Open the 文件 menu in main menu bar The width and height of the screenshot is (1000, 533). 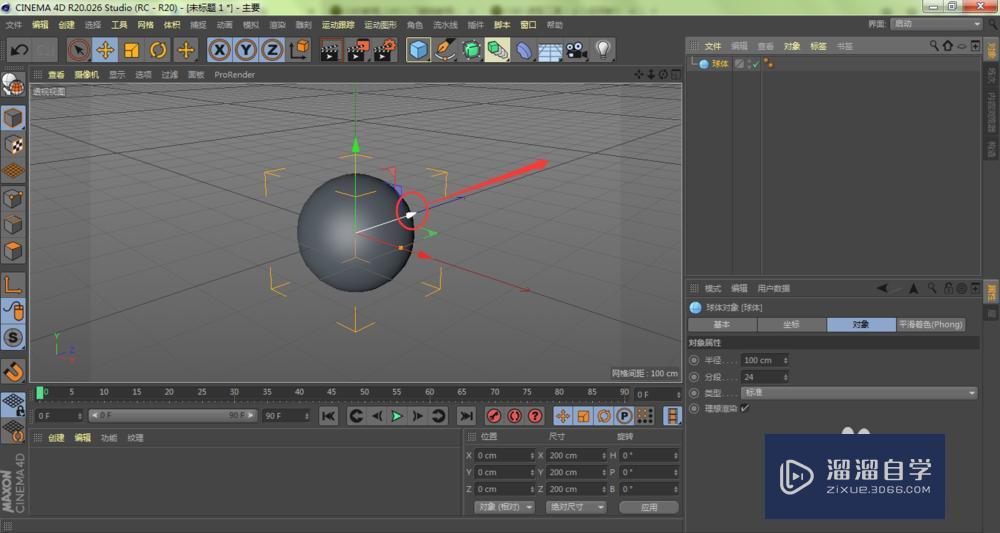(13, 25)
